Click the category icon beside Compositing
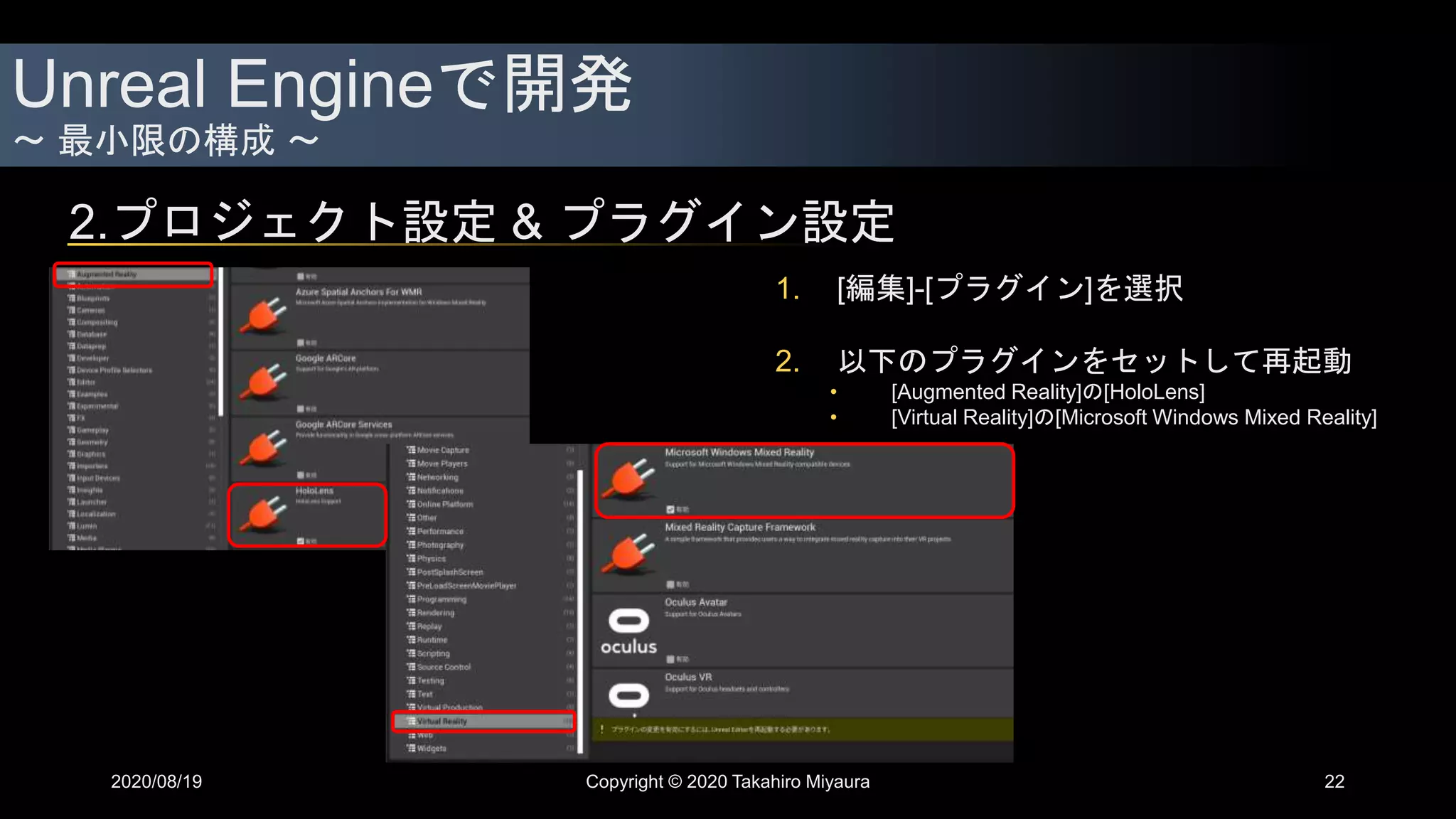The width and height of the screenshot is (1456, 819). [x=71, y=323]
